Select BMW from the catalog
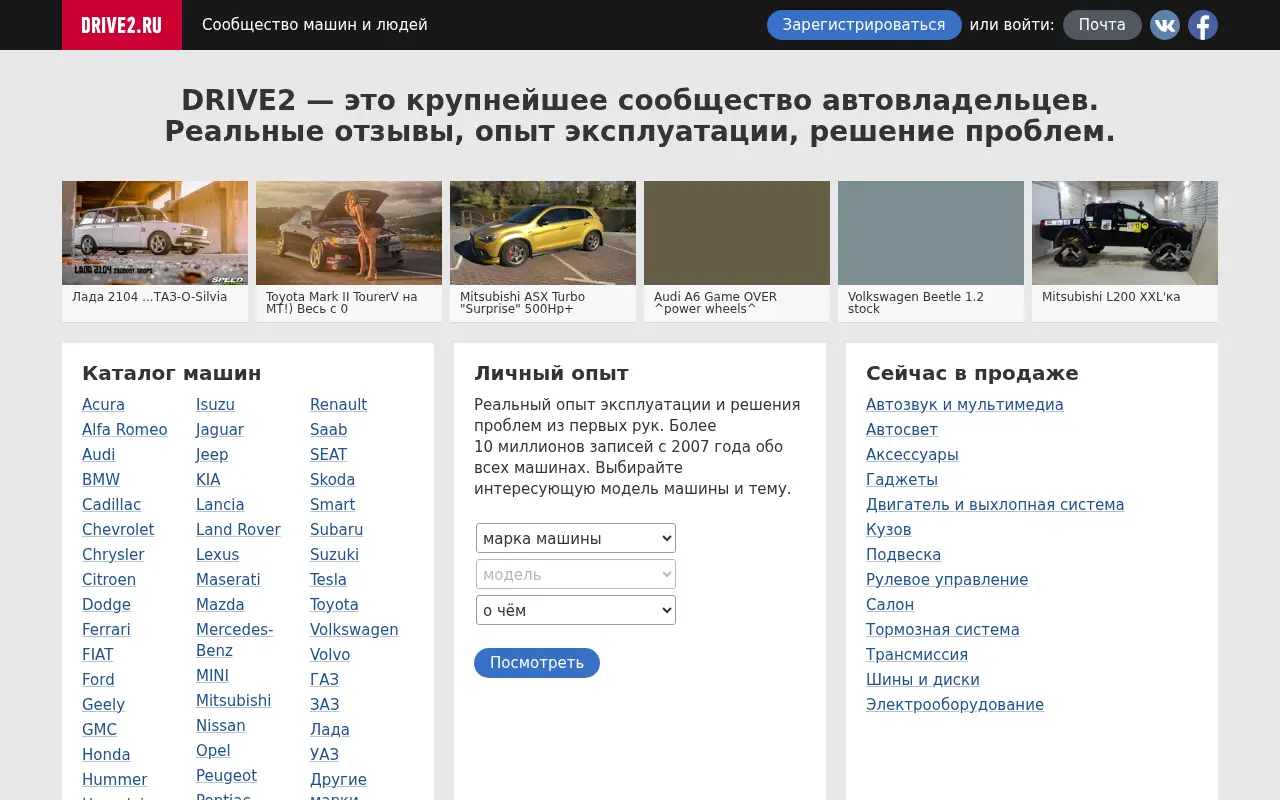 pyautogui.click(x=101, y=480)
